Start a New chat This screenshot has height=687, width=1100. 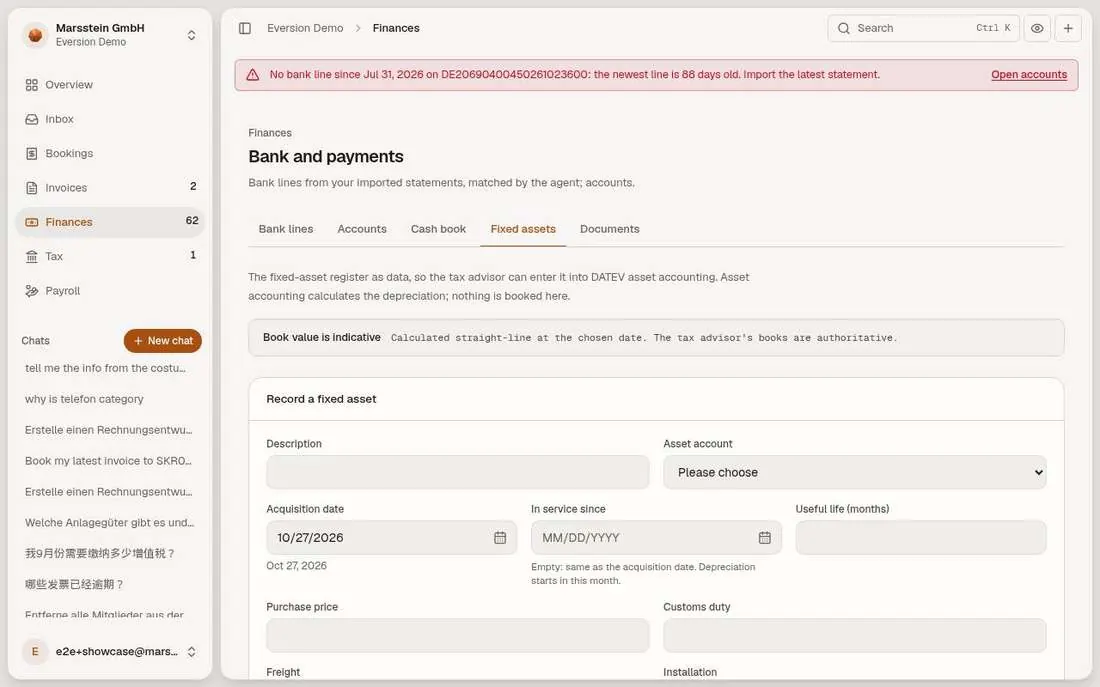163,340
